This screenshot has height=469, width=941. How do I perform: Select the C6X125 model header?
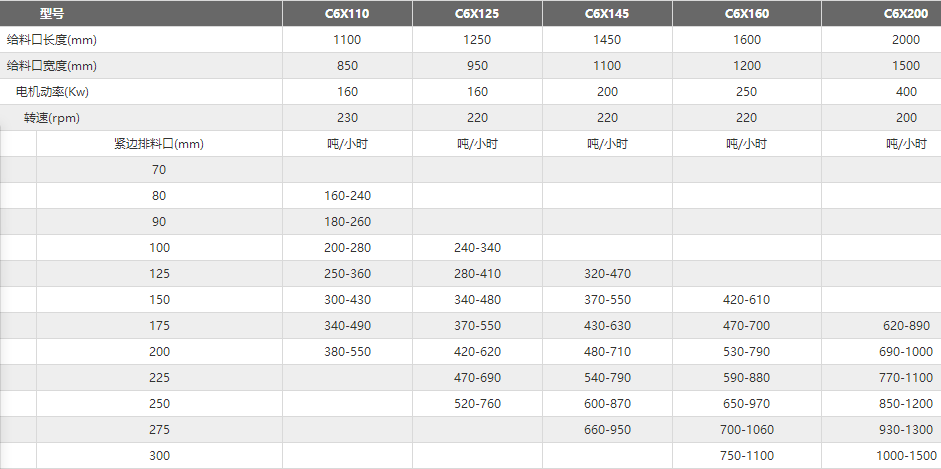coord(478,13)
